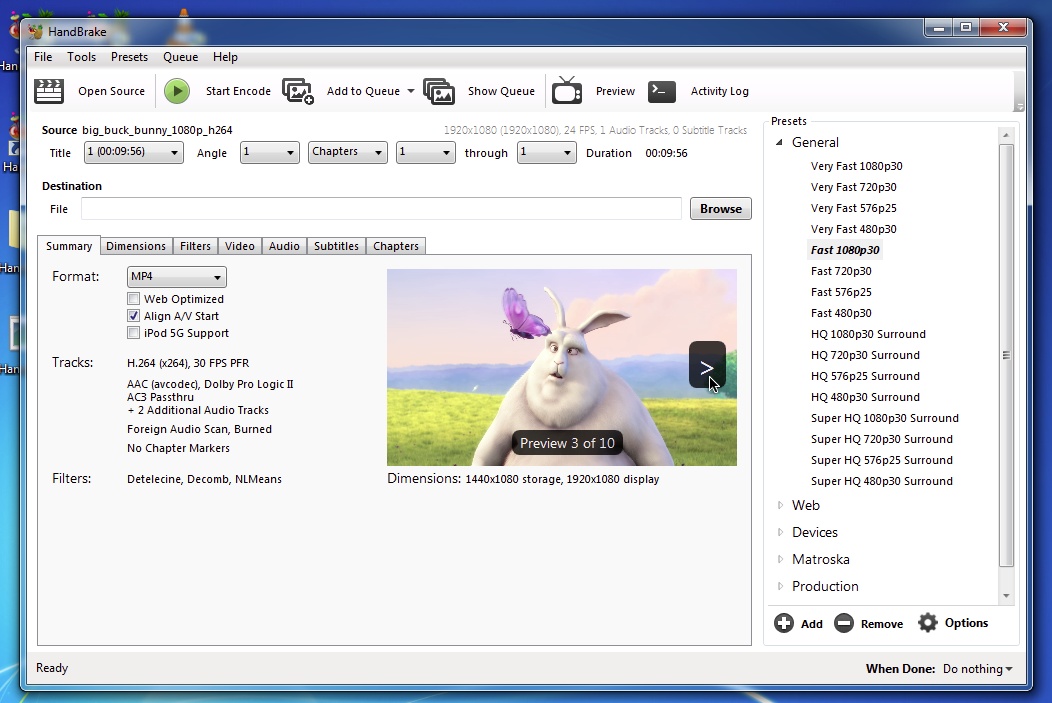Open the Format MP4 dropdown

[x=176, y=276]
